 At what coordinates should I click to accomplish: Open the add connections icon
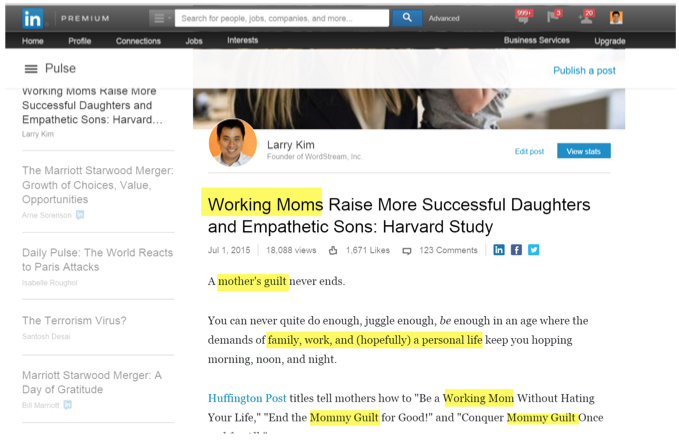pos(585,17)
